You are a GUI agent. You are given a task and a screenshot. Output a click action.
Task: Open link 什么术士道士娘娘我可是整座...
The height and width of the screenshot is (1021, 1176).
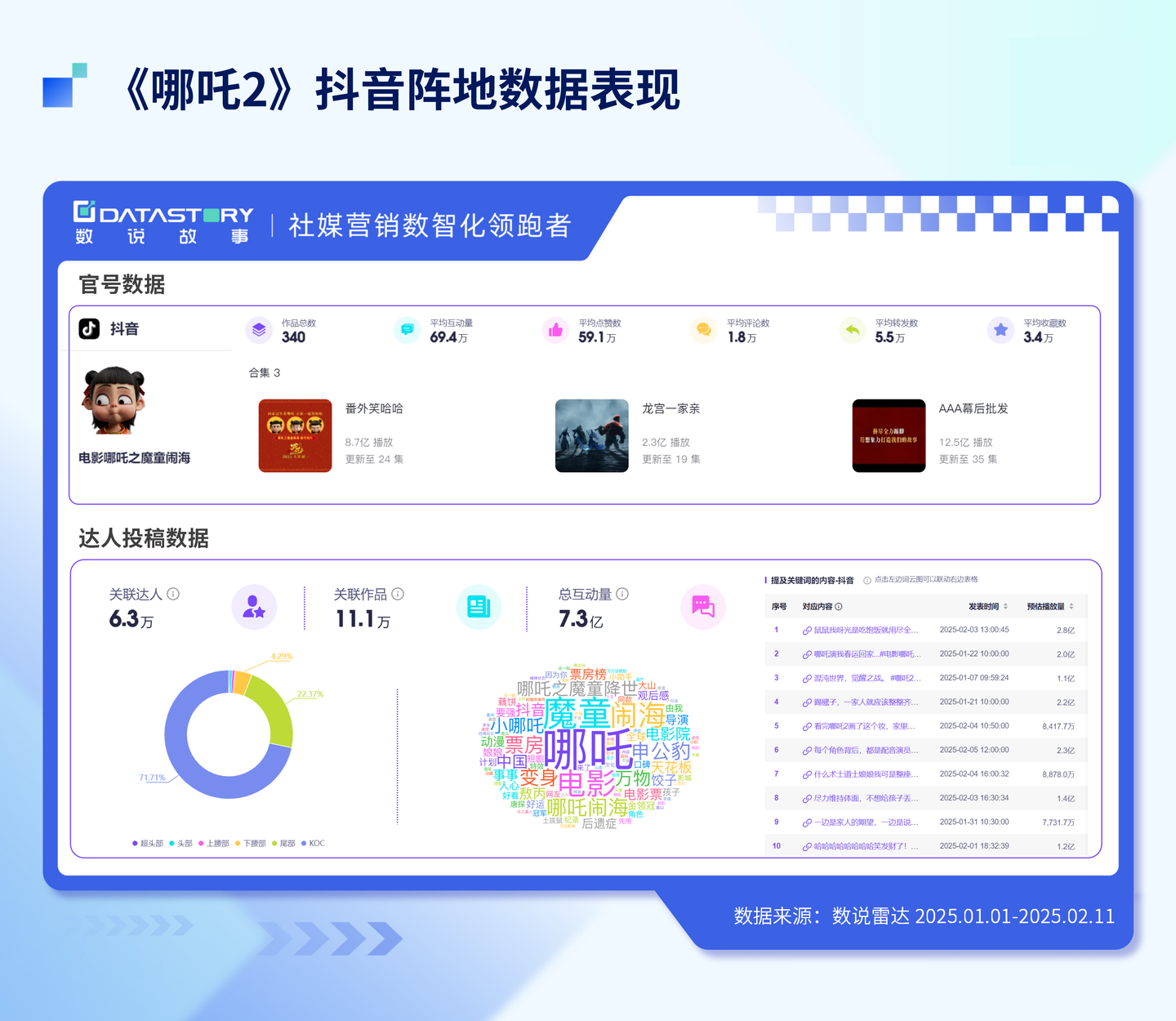[x=866, y=774]
